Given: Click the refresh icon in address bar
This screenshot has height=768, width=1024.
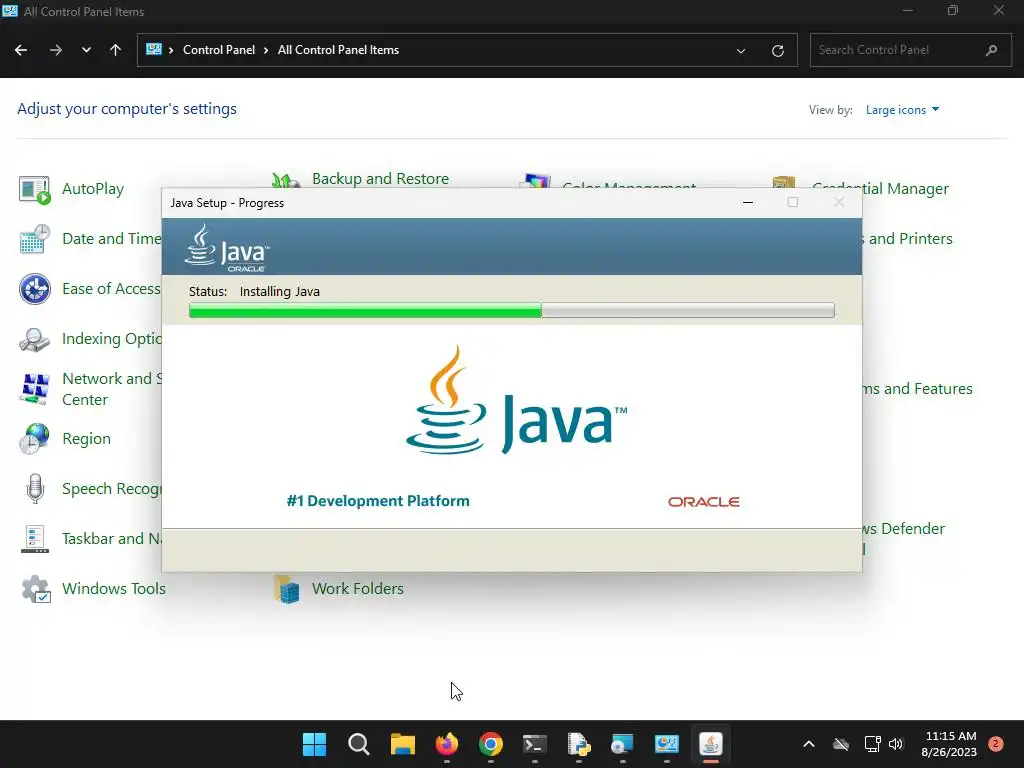Looking at the screenshot, I should coord(778,50).
